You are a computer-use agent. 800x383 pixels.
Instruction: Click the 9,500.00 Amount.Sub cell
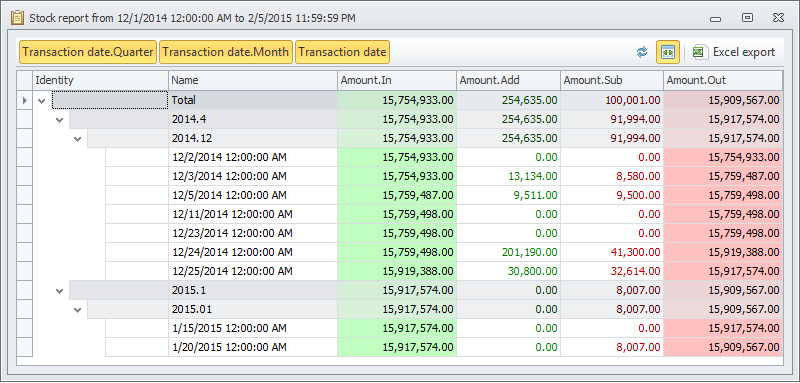pyautogui.click(x=612, y=195)
